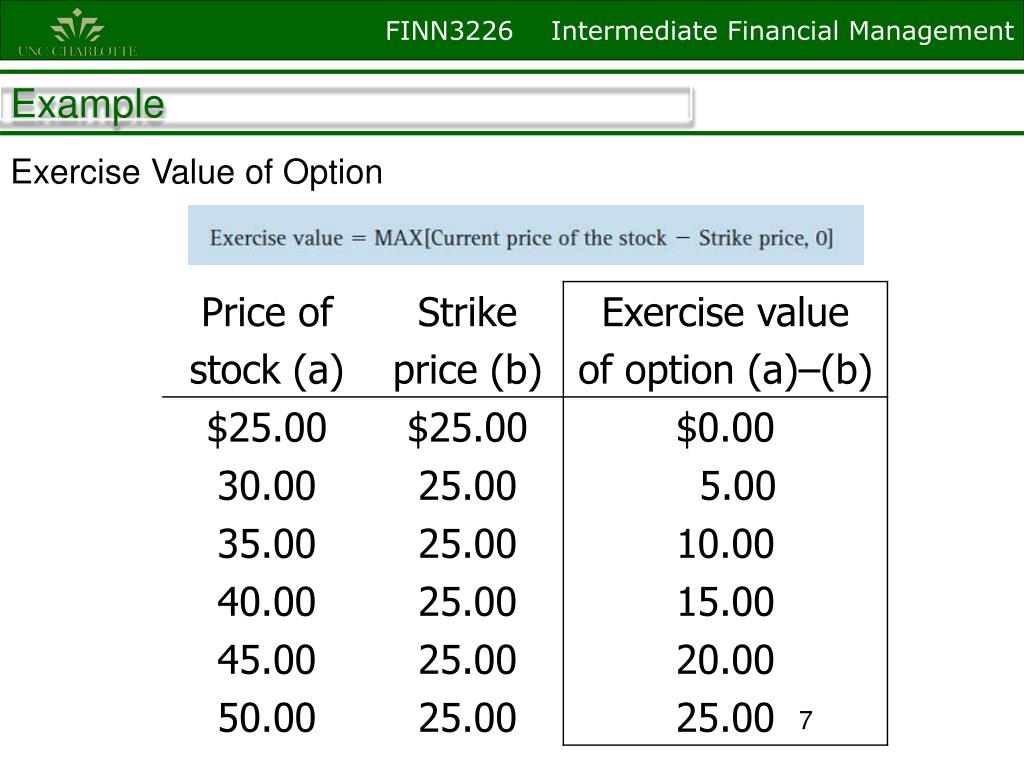This screenshot has height=768, width=1024.
Task: Select the 50.00 stock price value
Action: 266,718
